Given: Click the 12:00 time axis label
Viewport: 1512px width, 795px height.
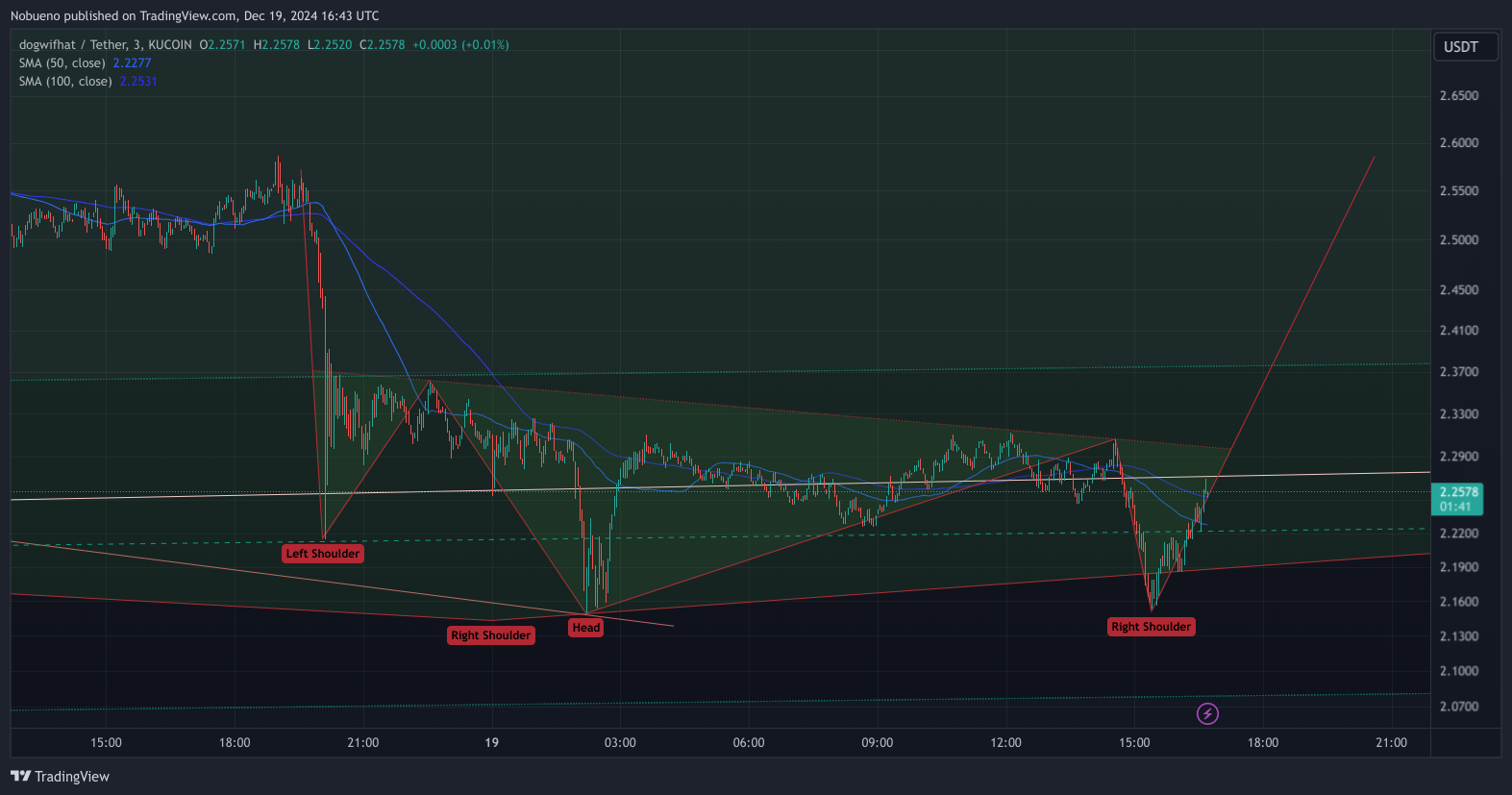Looking at the screenshot, I should (1005, 743).
